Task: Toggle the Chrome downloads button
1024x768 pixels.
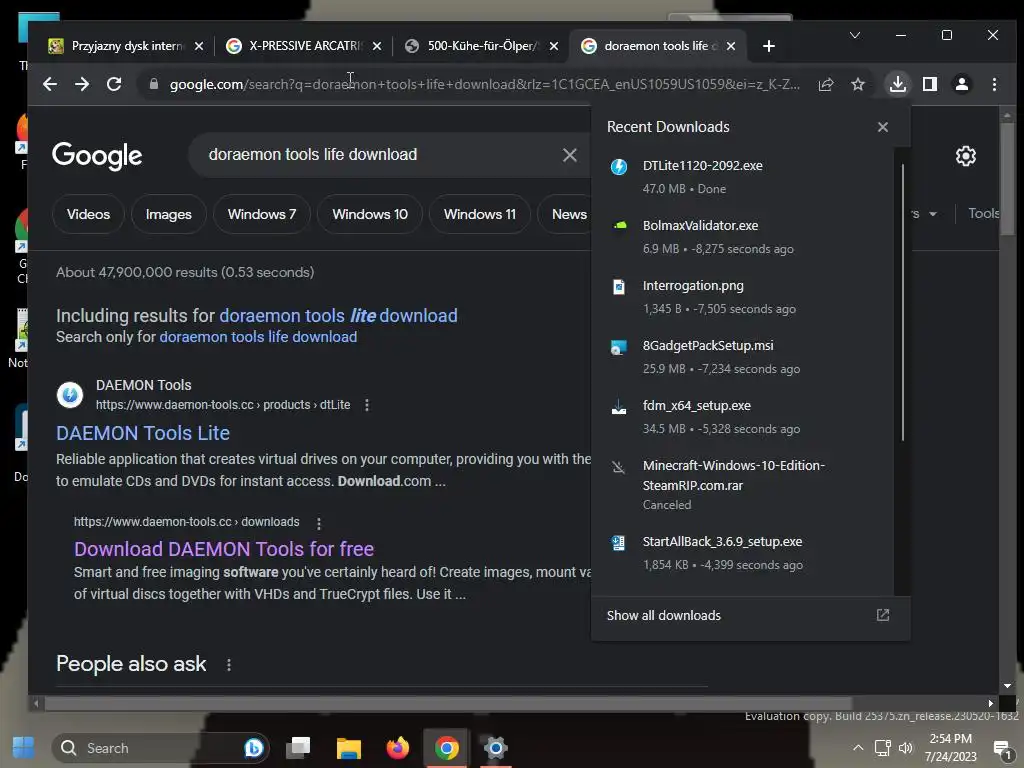Action: pyautogui.click(x=898, y=84)
